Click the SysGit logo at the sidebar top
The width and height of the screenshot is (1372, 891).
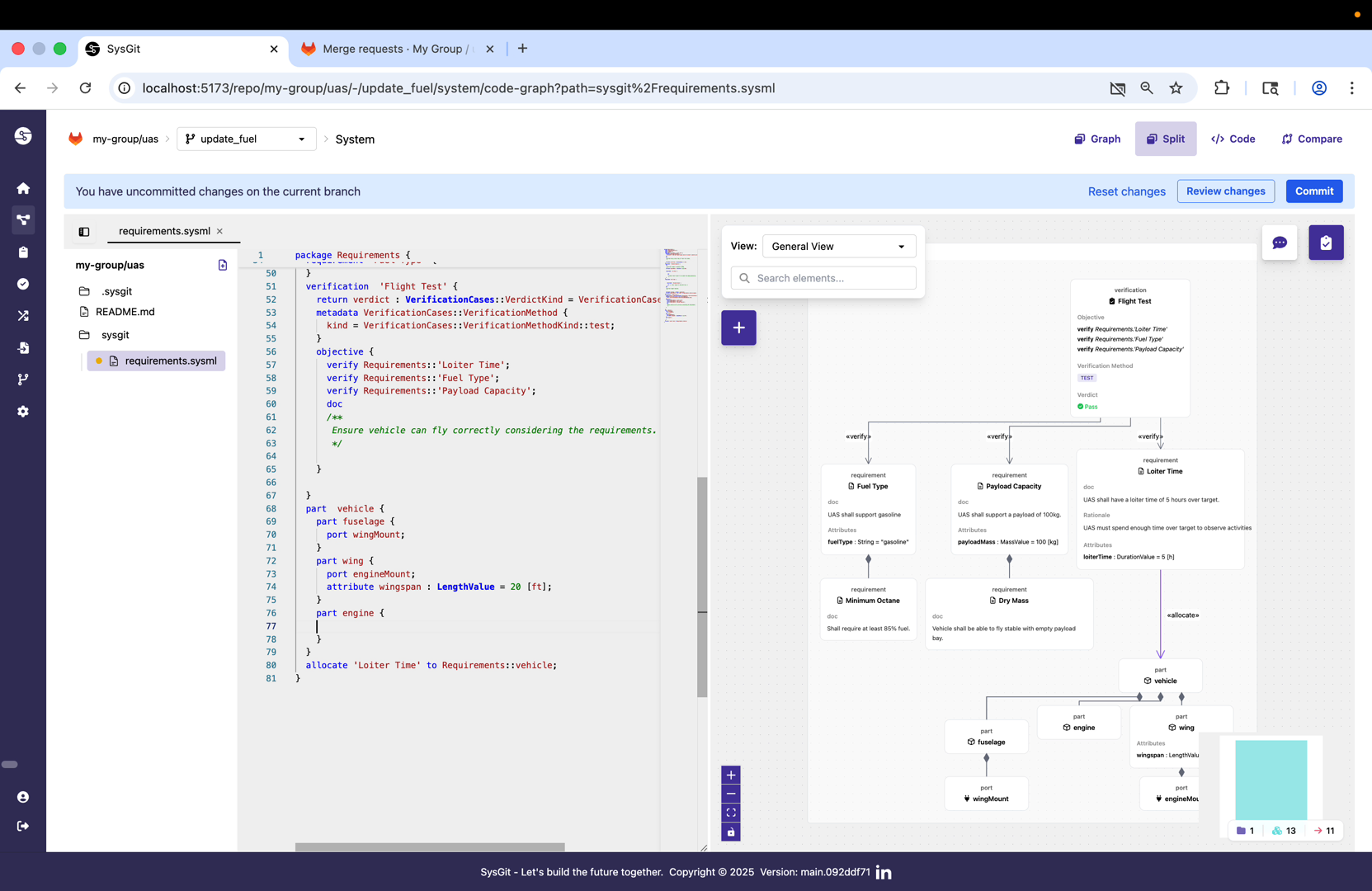click(23, 135)
